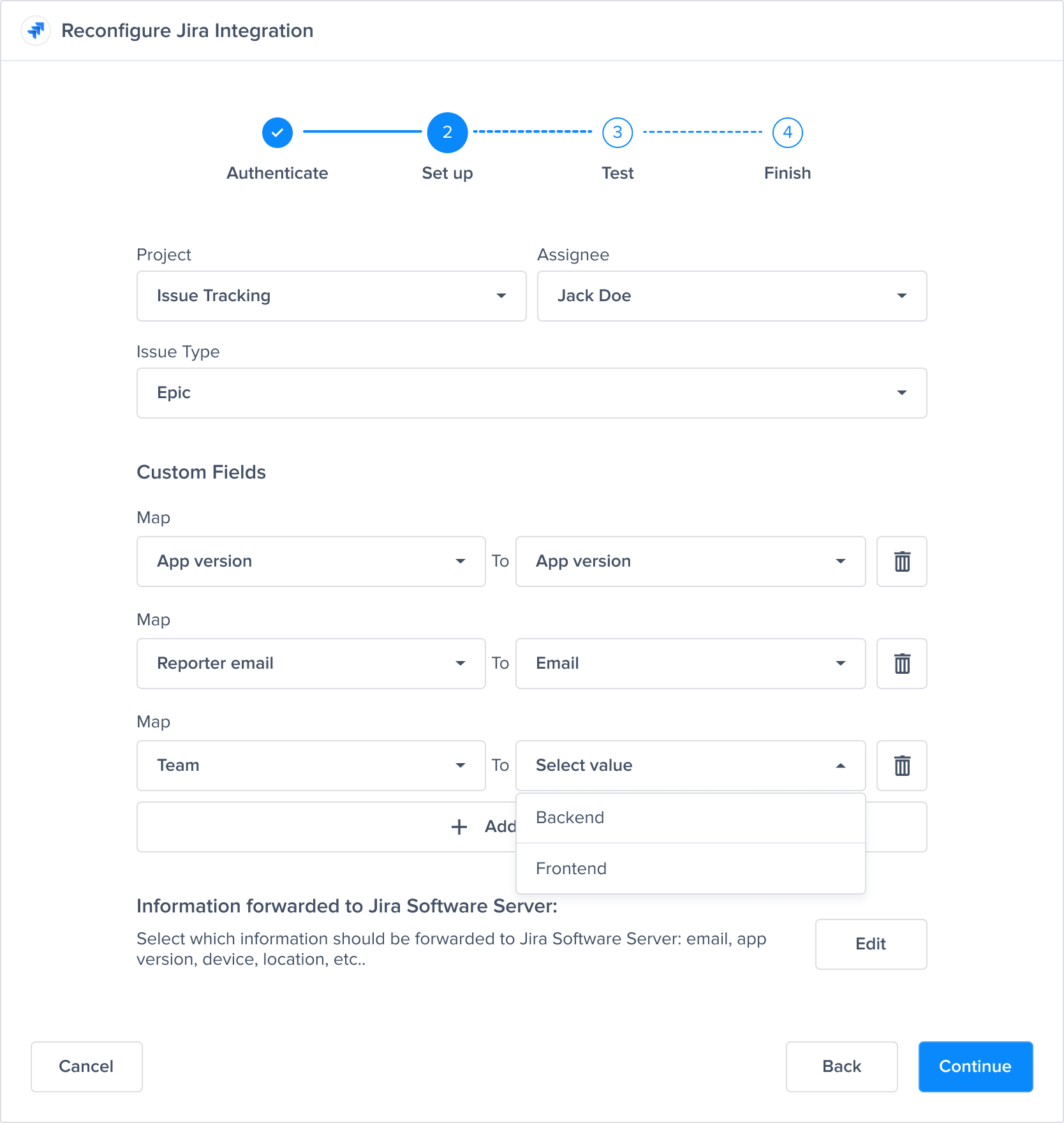Click the Edit forwarded information button

(x=871, y=944)
